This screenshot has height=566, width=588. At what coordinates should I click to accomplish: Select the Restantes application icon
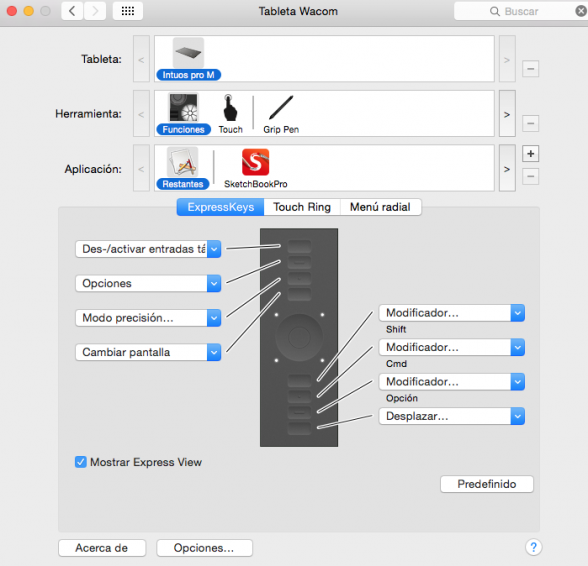click(x=183, y=162)
